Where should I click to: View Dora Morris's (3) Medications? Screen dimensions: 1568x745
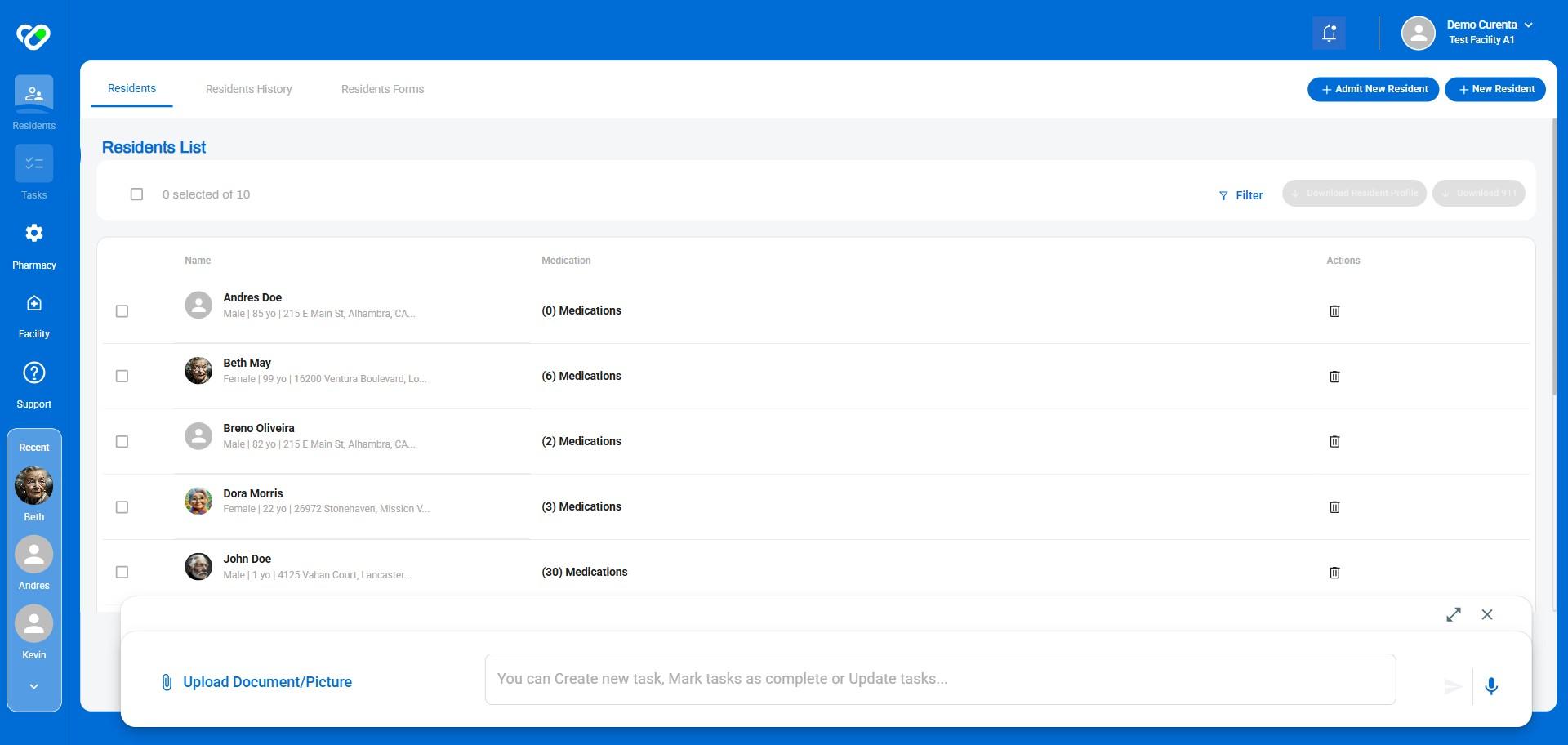(581, 506)
